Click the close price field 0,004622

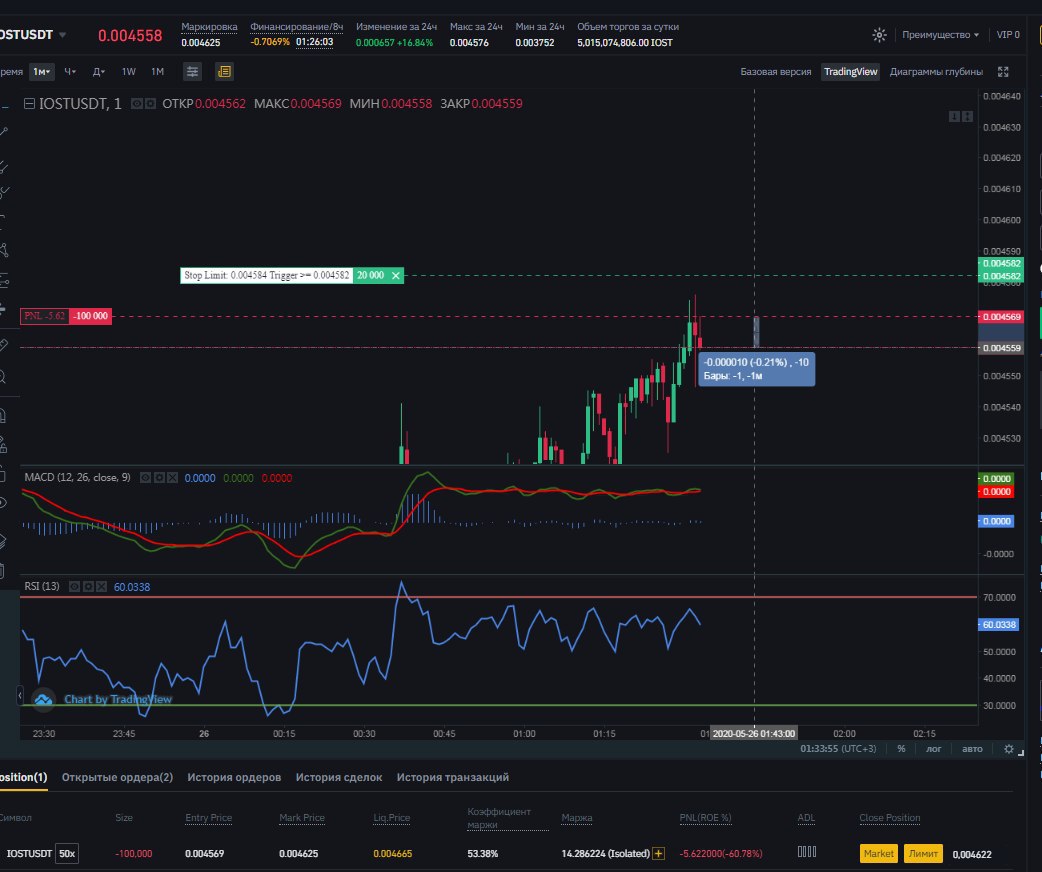972,854
